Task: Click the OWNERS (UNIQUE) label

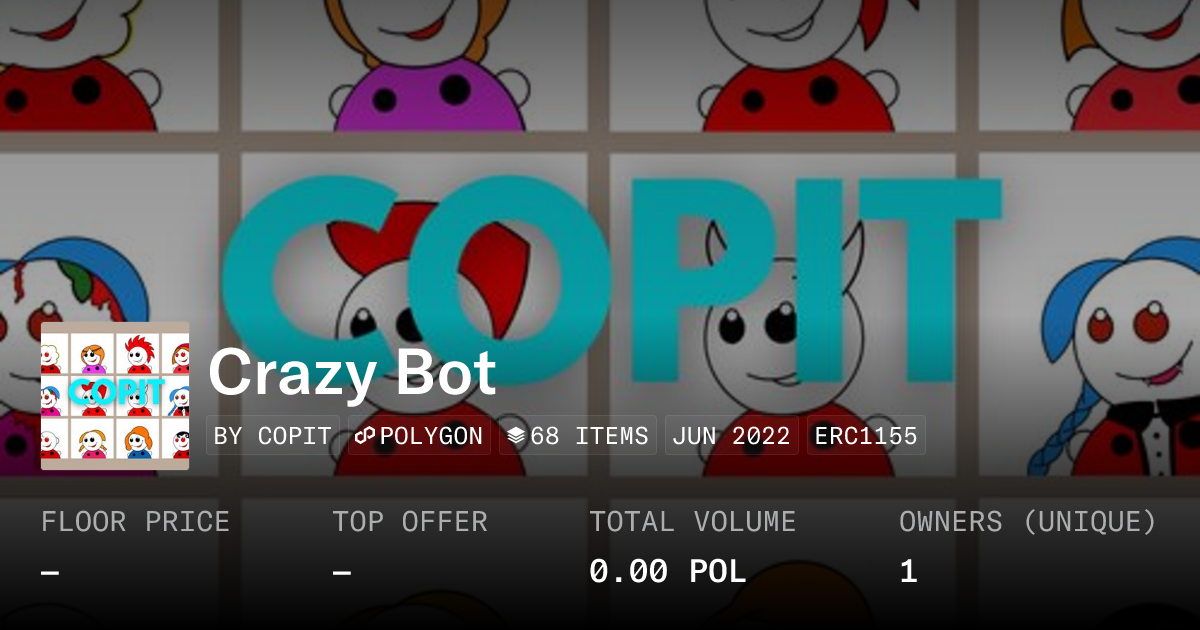Action: (1028, 522)
